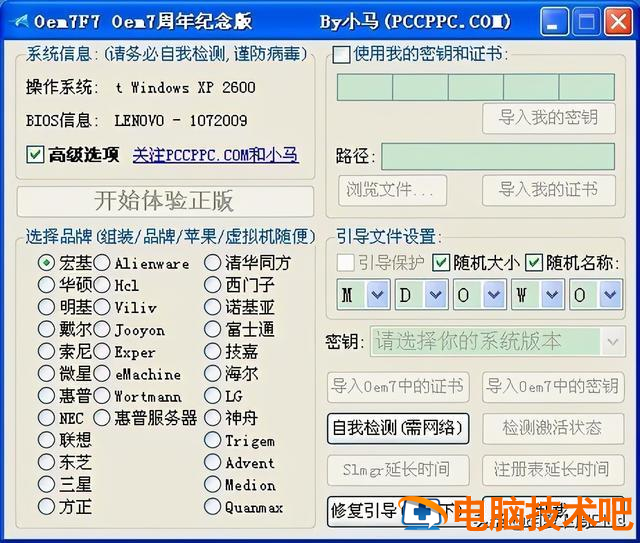Select 联想 brand radio button
This screenshot has width=640, height=543.
(x=47, y=440)
